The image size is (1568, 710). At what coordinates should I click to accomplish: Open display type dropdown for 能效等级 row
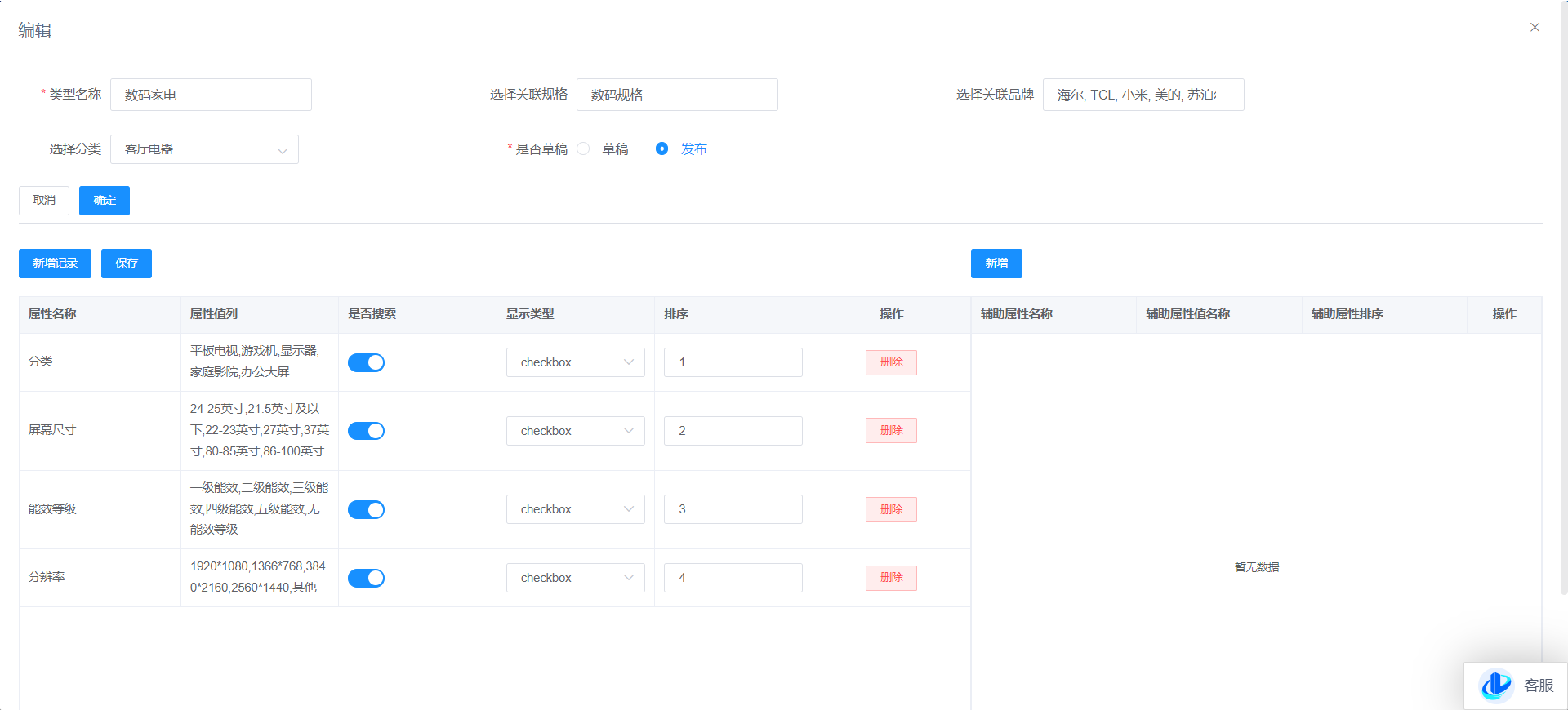click(x=575, y=509)
